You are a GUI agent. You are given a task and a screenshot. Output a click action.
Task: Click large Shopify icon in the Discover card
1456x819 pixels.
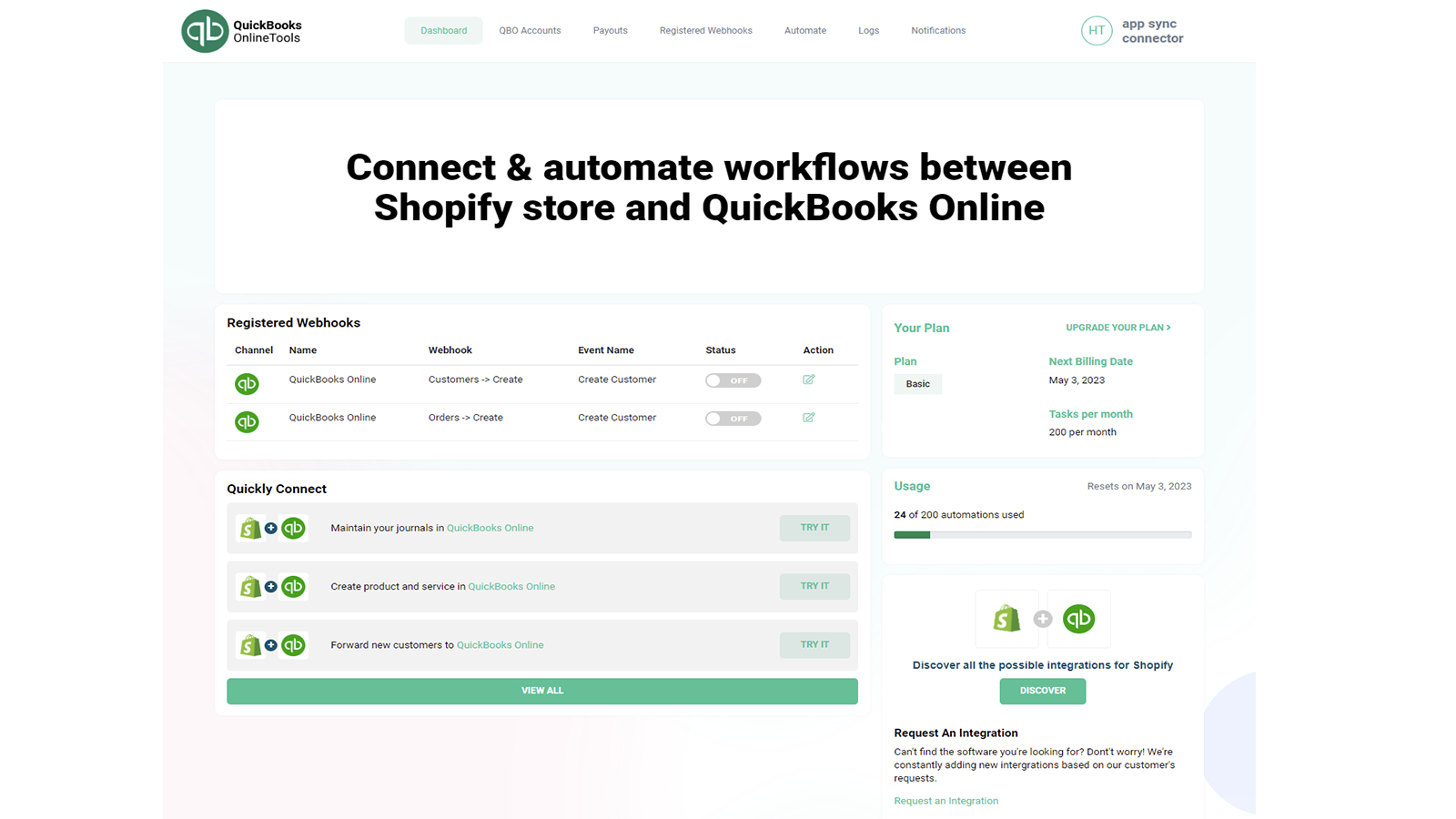point(1006,619)
